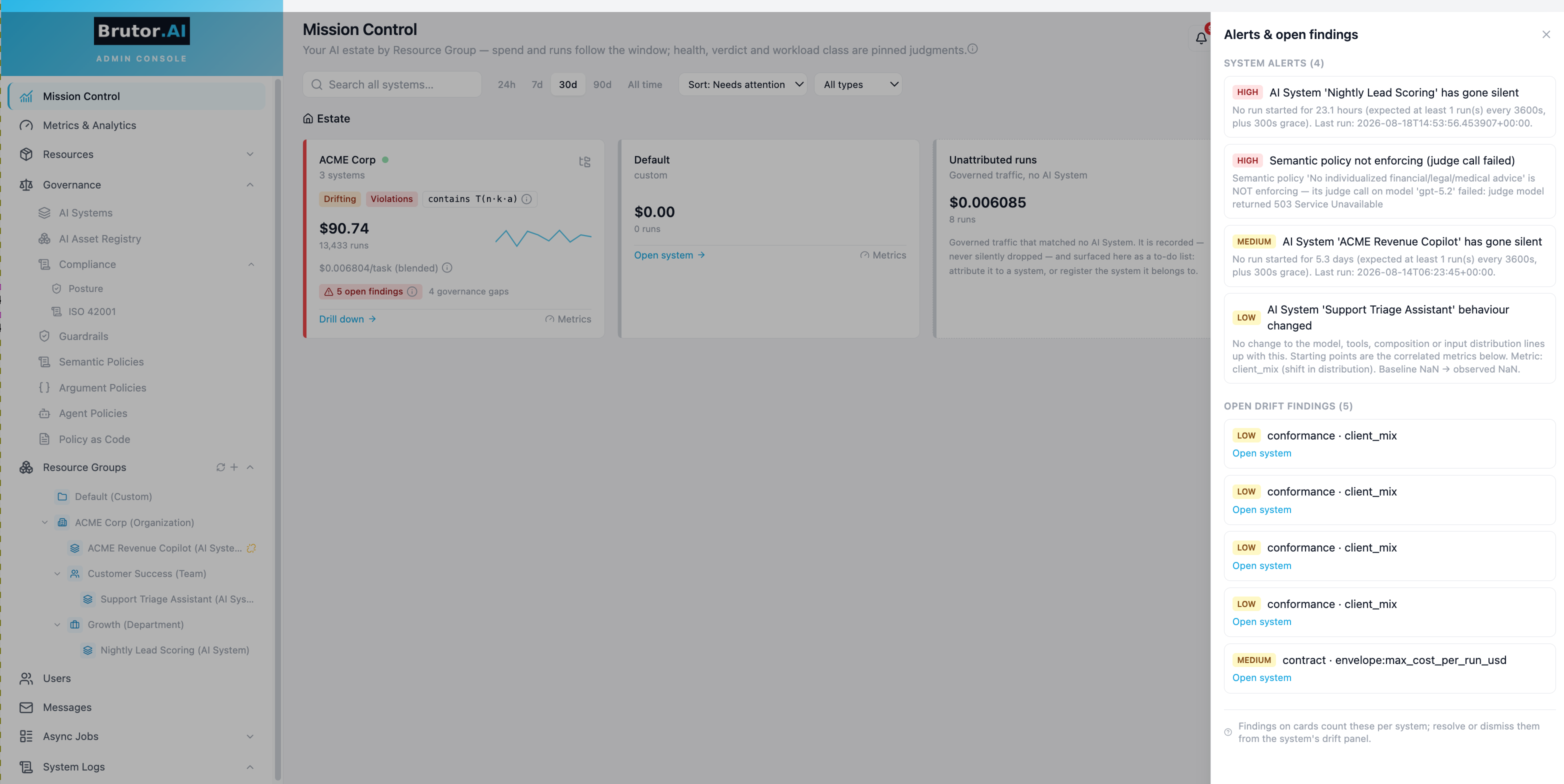Open the ACME Corp card hierarchy icon
This screenshot has height=784, width=1564.
point(584,161)
